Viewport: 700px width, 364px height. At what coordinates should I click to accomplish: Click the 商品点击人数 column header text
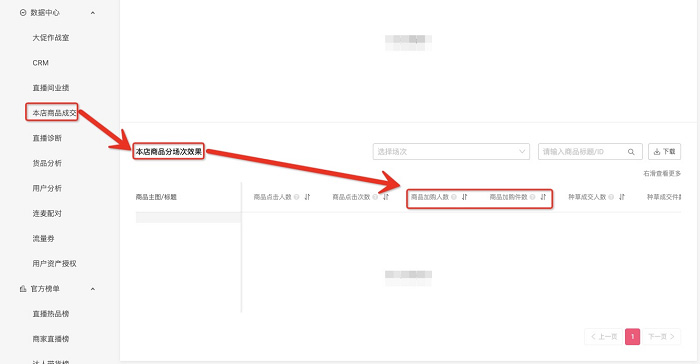click(273, 197)
